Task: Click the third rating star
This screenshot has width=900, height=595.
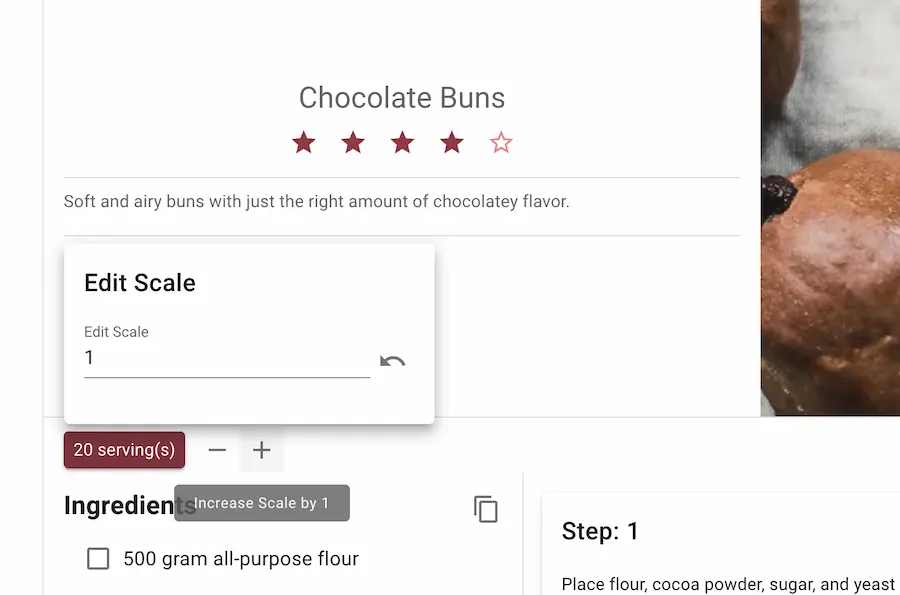Action: pyautogui.click(x=402, y=142)
